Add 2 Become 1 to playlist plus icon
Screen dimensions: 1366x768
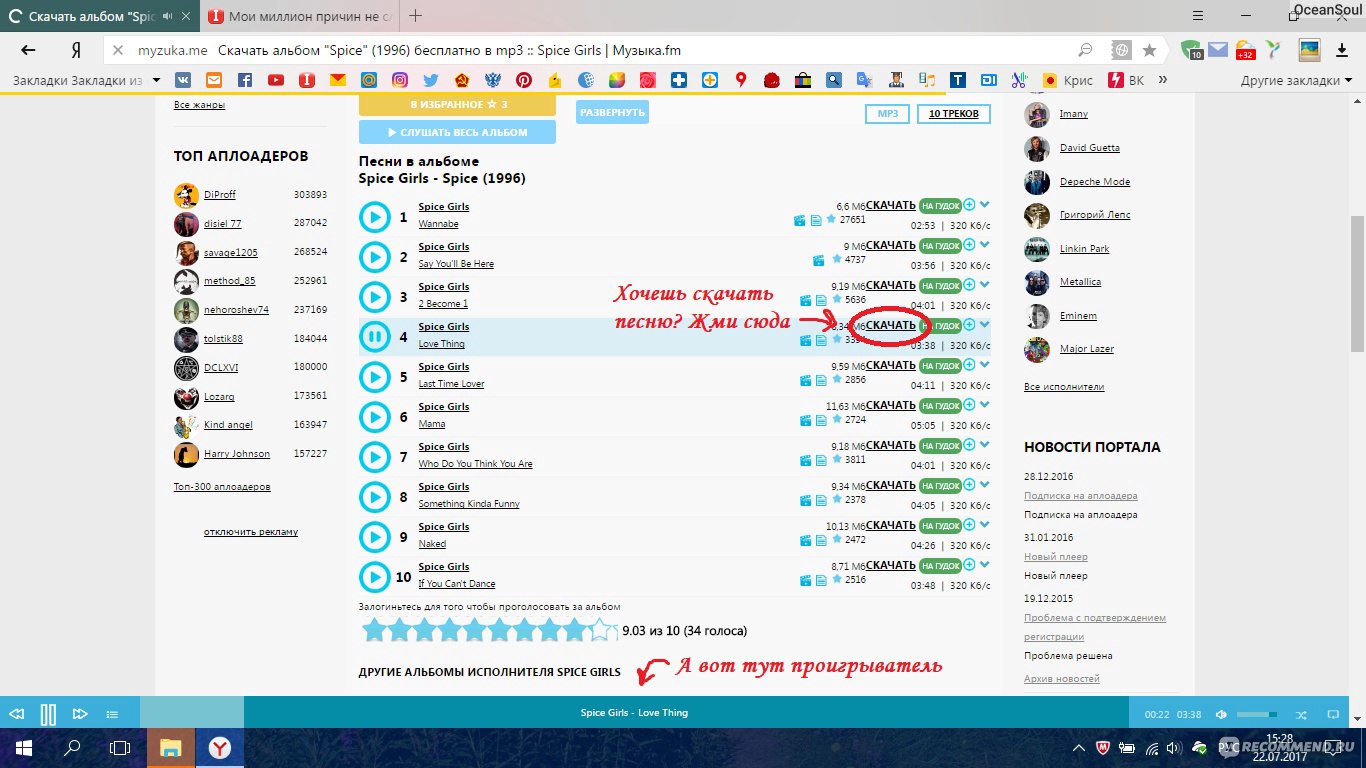pyautogui.click(x=970, y=284)
